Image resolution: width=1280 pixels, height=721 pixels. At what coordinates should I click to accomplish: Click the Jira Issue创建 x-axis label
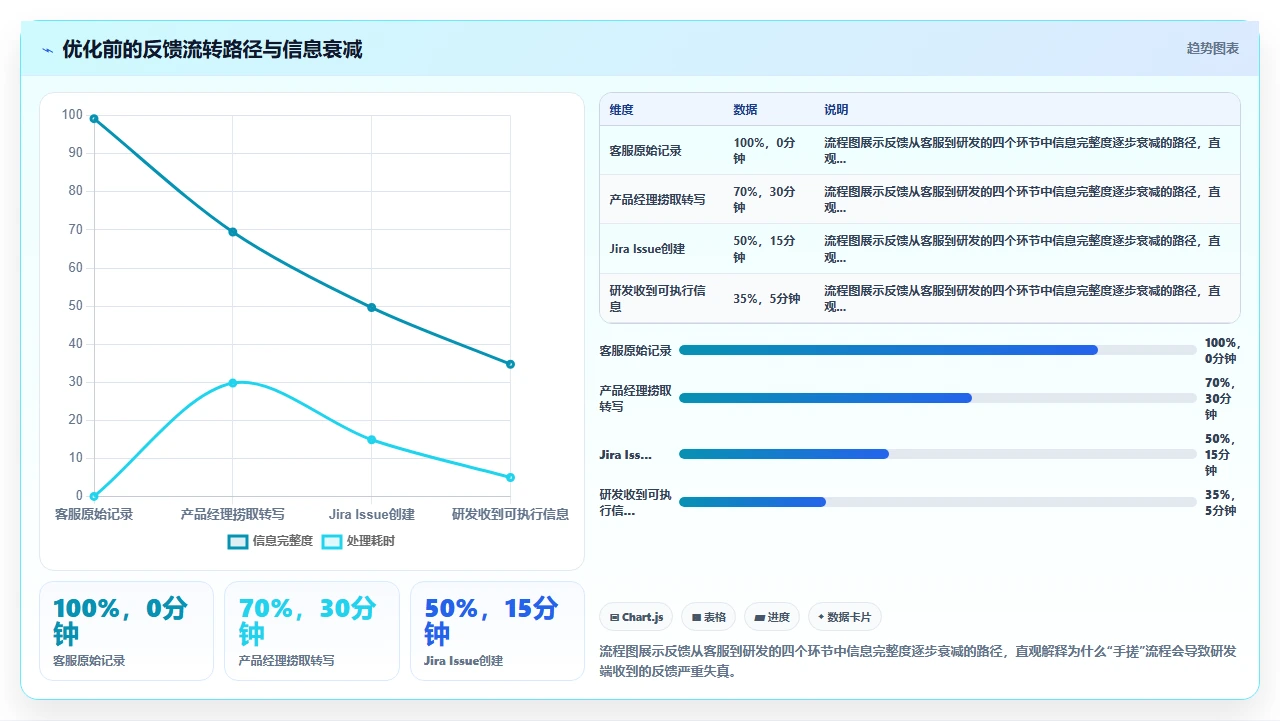372,515
